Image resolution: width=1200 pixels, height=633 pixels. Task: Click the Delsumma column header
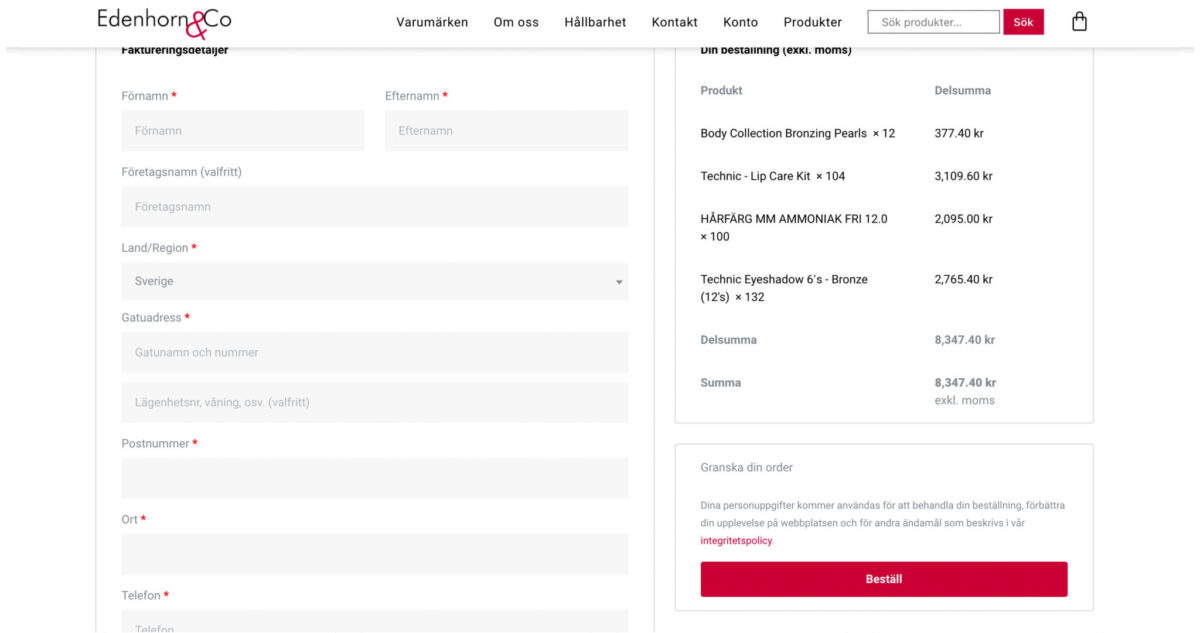pyautogui.click(x=963, y=91)
